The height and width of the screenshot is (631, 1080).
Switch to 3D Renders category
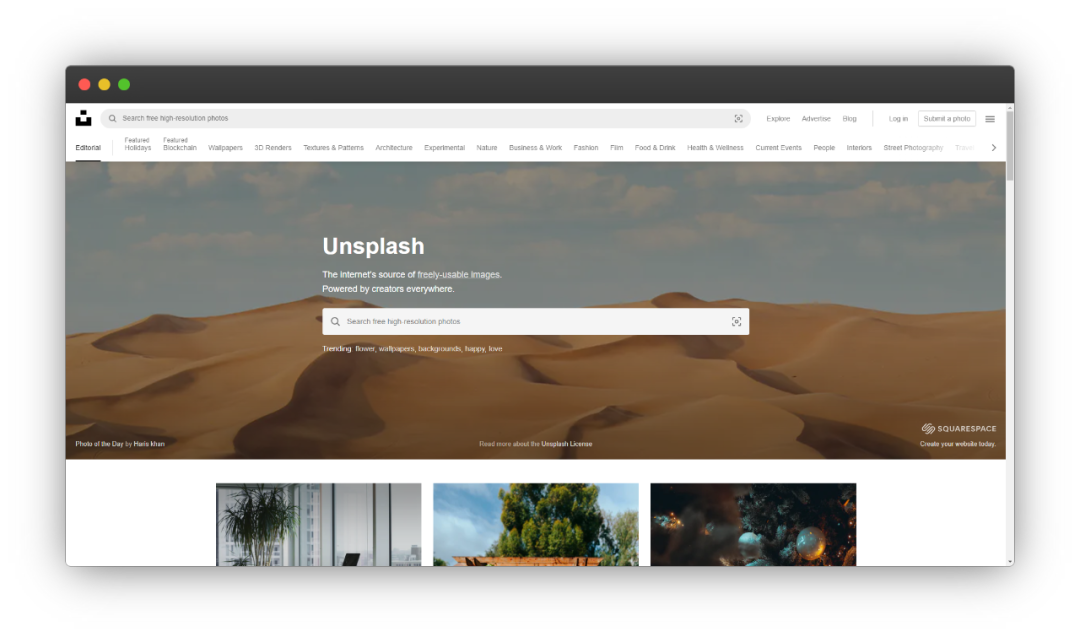click(x=273, y=147)
